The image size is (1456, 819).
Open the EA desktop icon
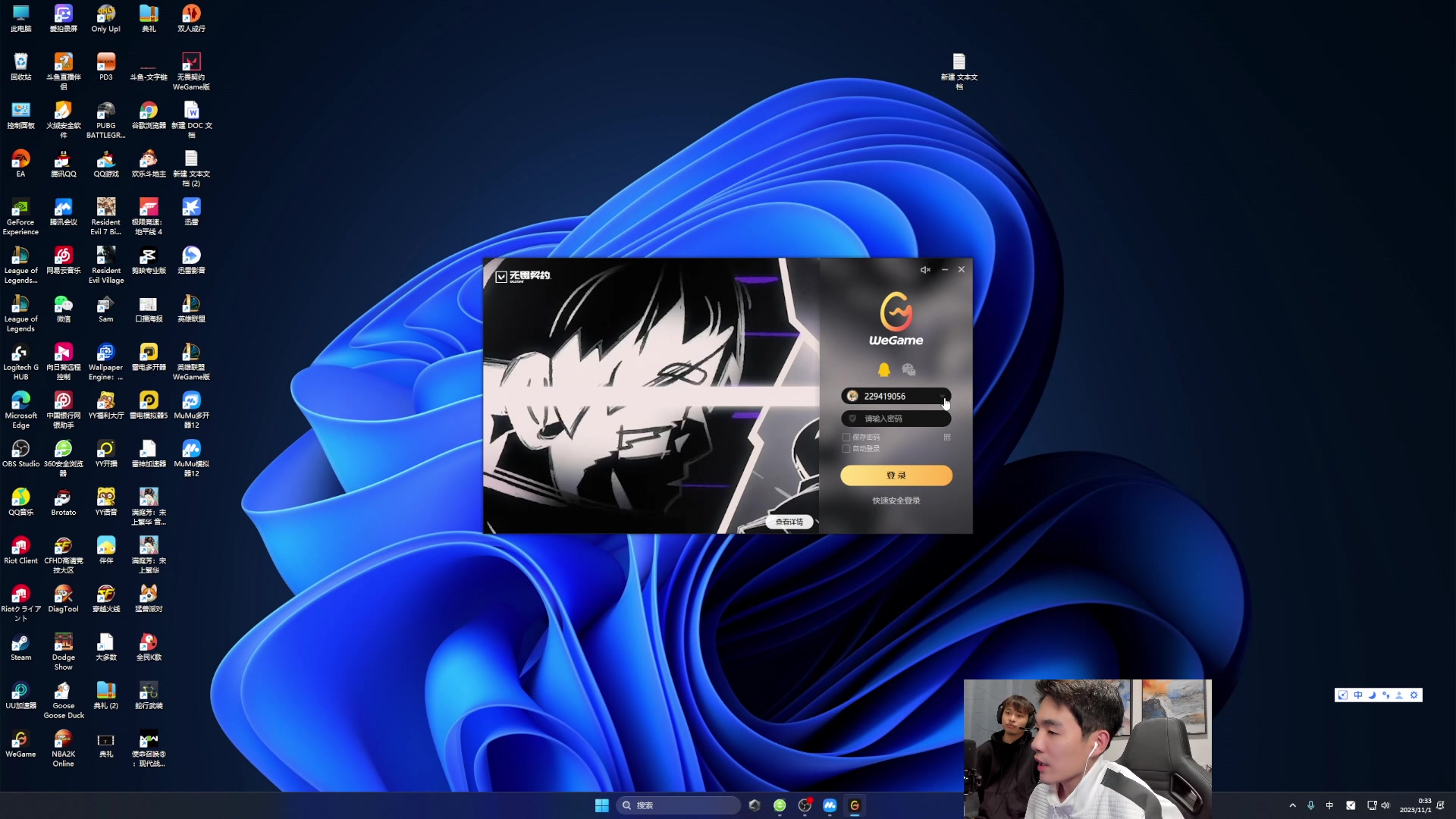(20, 164)
